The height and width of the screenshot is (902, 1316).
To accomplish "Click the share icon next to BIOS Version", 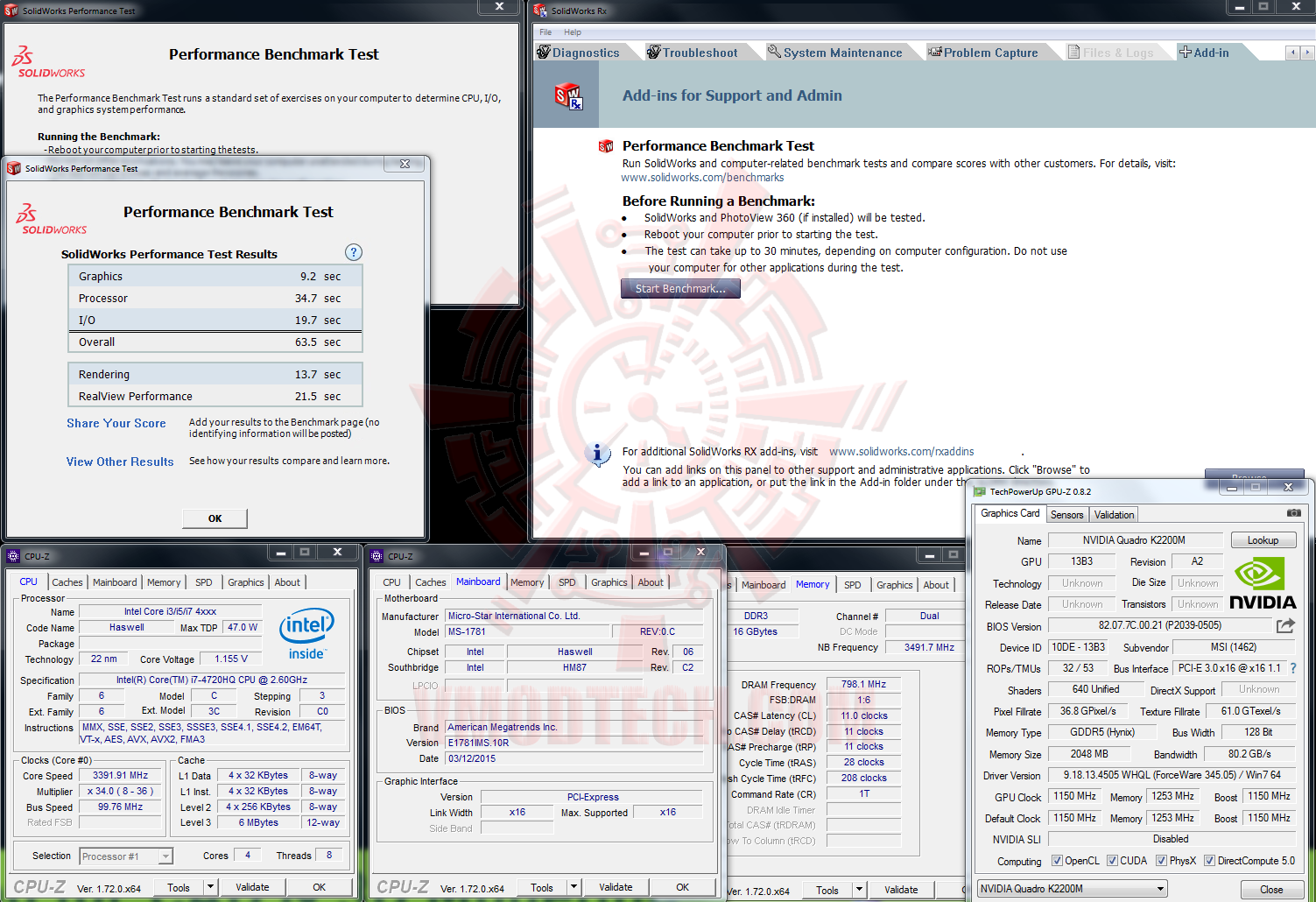I will [x=1285, y=625].
